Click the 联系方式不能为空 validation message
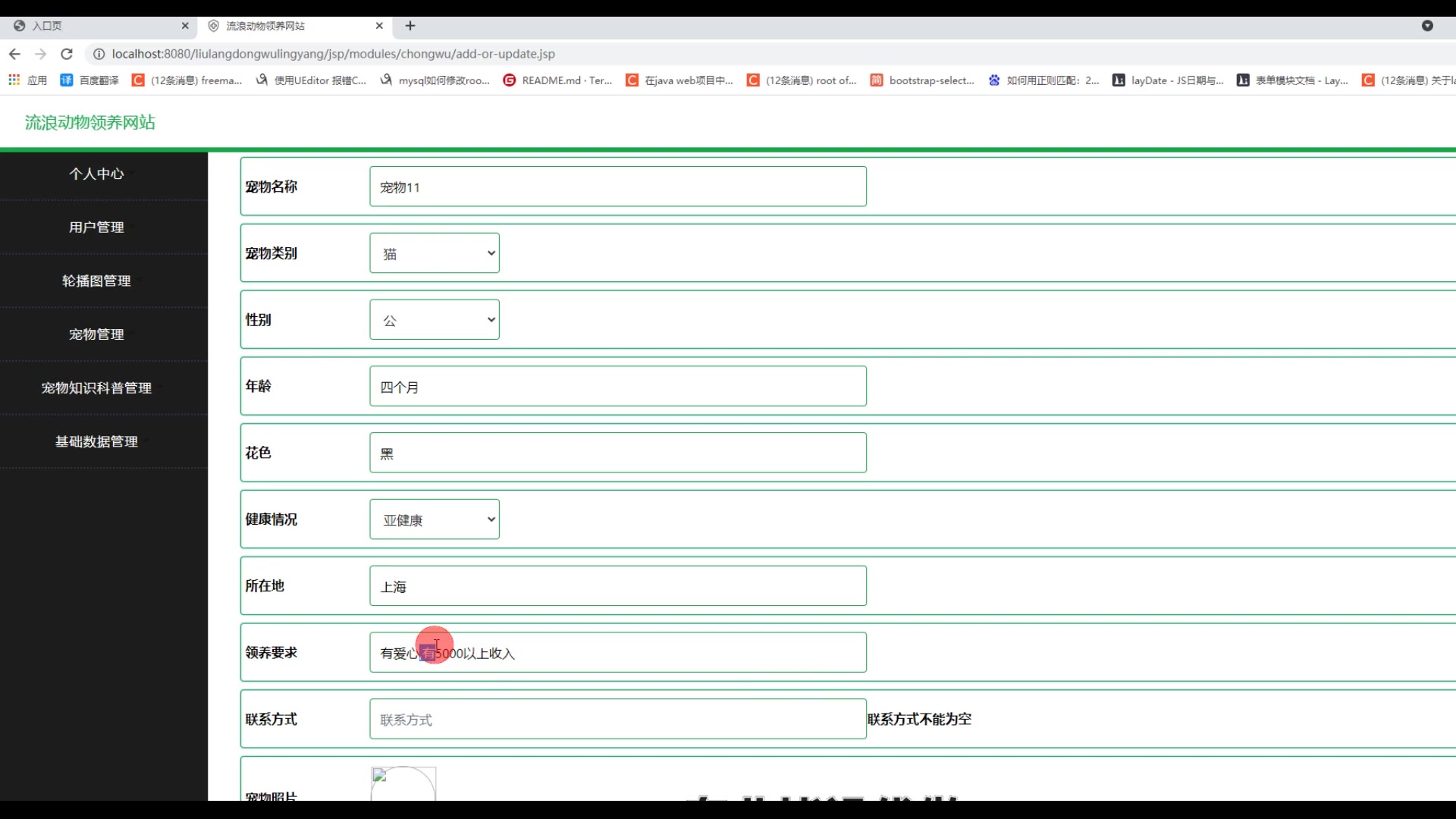 (x=919, y=719)
